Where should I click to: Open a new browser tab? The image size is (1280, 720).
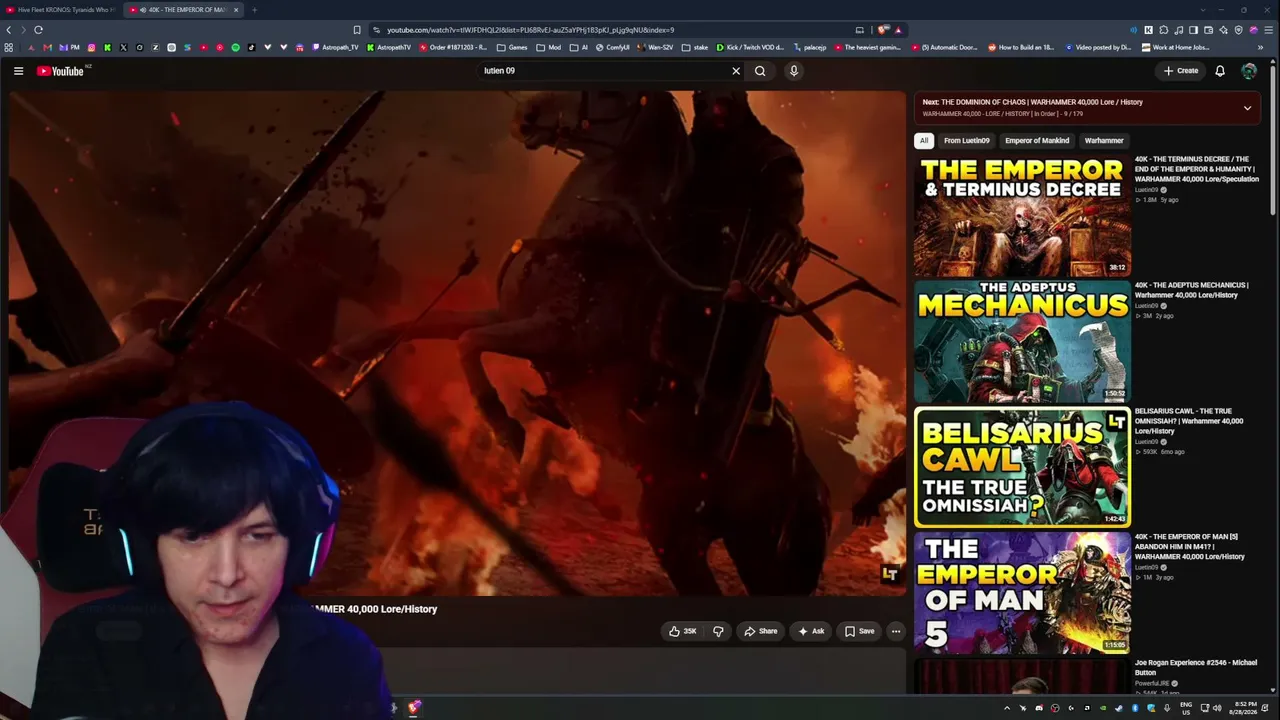(254, 10)
